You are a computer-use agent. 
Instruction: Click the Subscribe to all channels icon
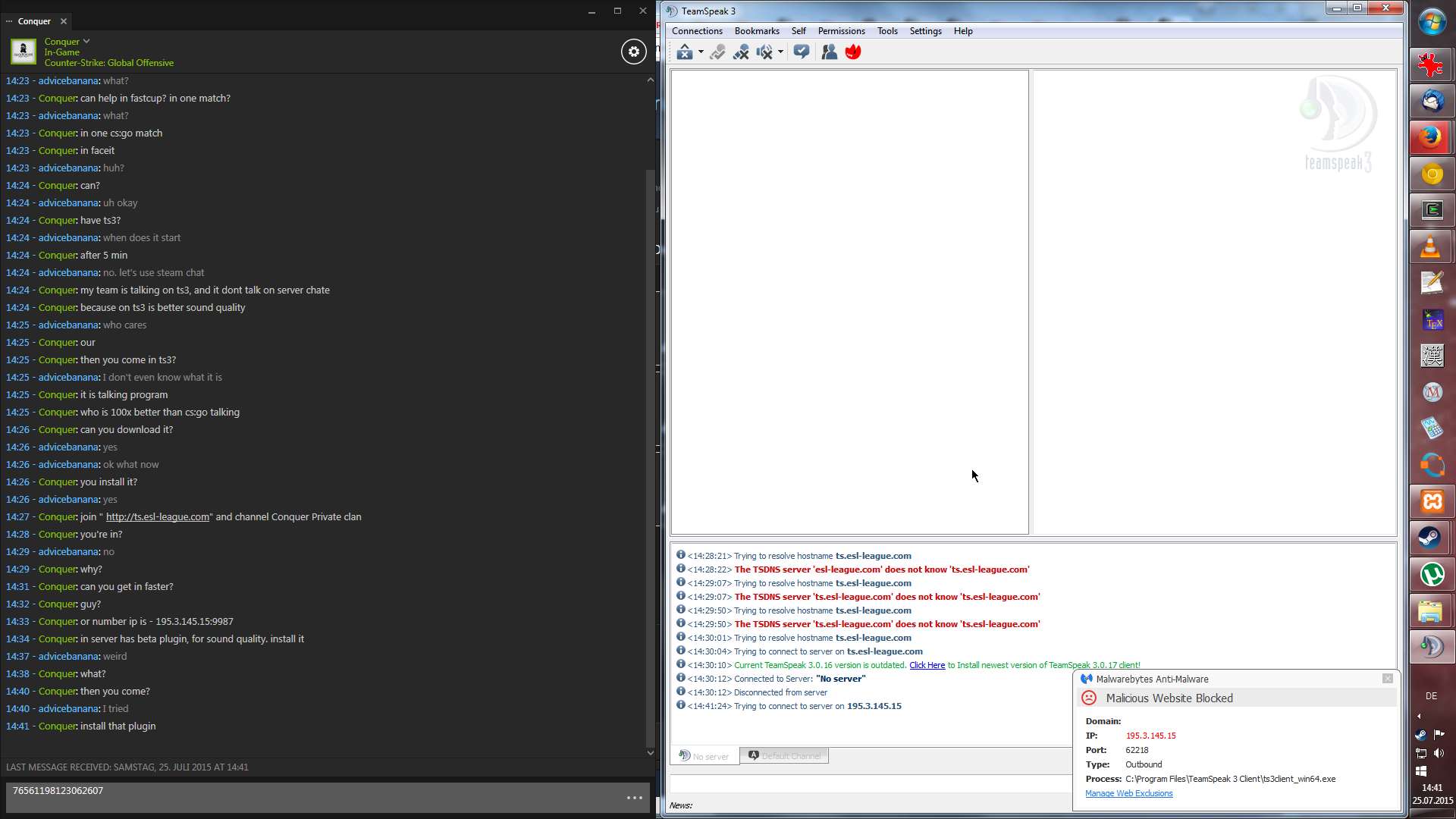[802, 52]
